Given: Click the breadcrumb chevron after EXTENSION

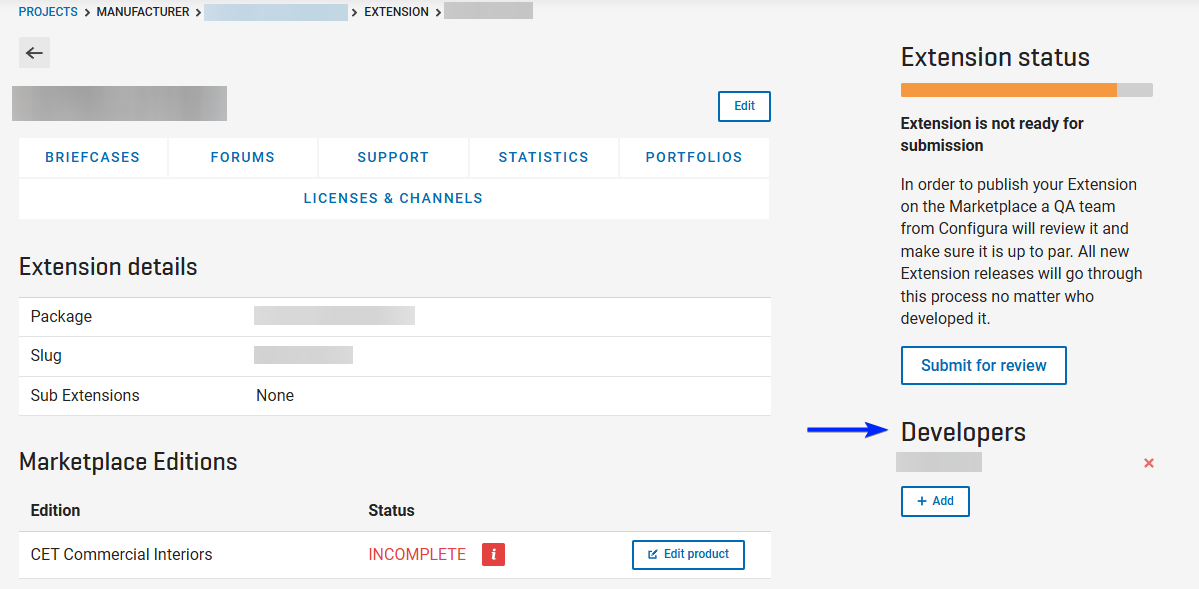Looking at the screenshot, I should 438,11.
